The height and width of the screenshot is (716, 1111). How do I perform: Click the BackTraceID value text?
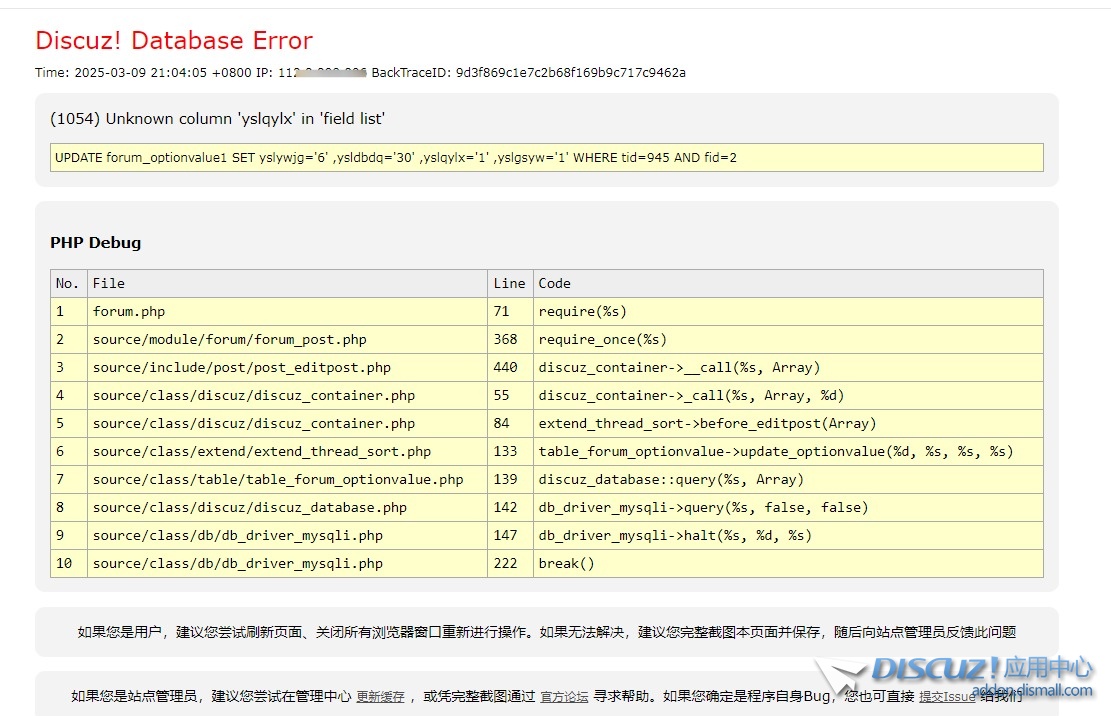570,73
